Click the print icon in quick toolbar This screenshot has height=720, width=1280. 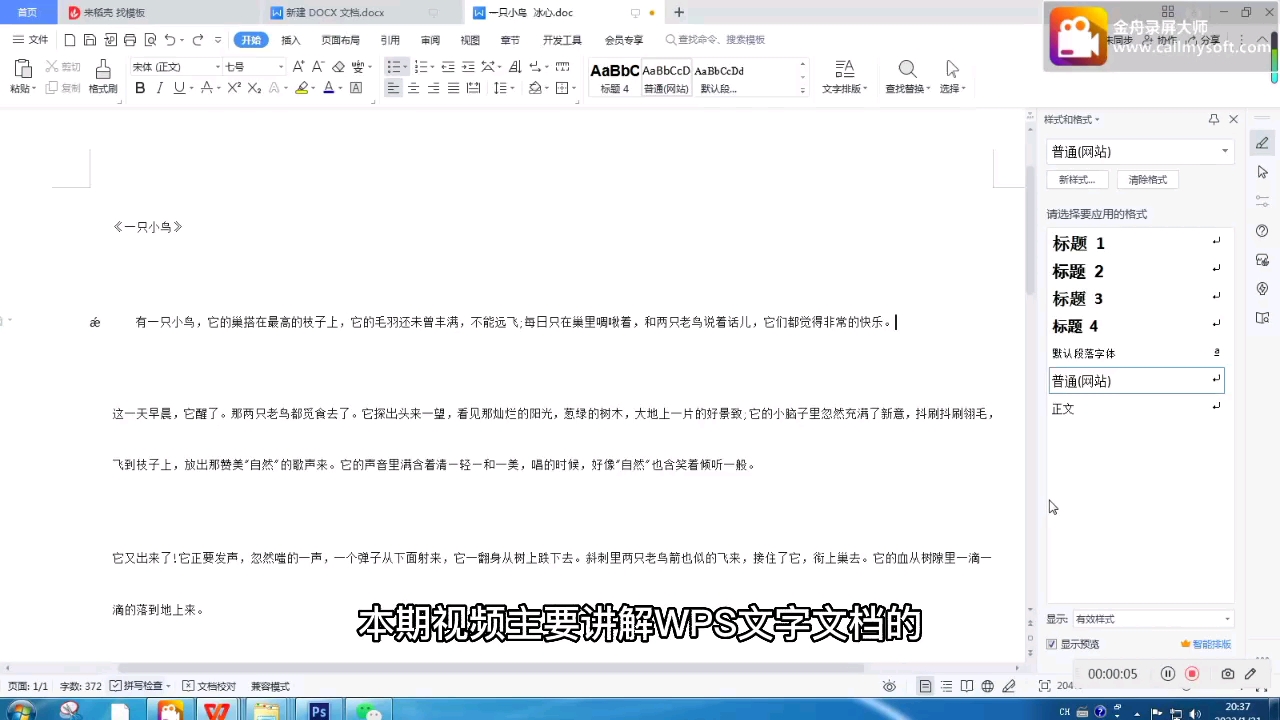[x=130, y=40]
